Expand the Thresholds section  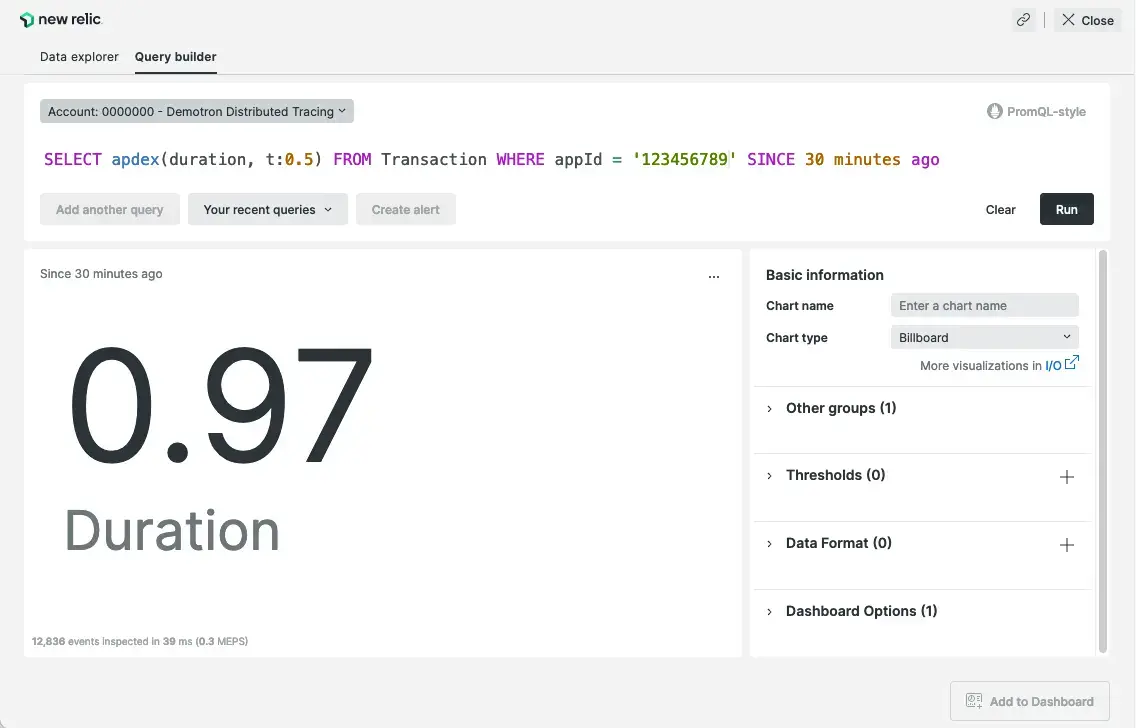click(835, 475)
